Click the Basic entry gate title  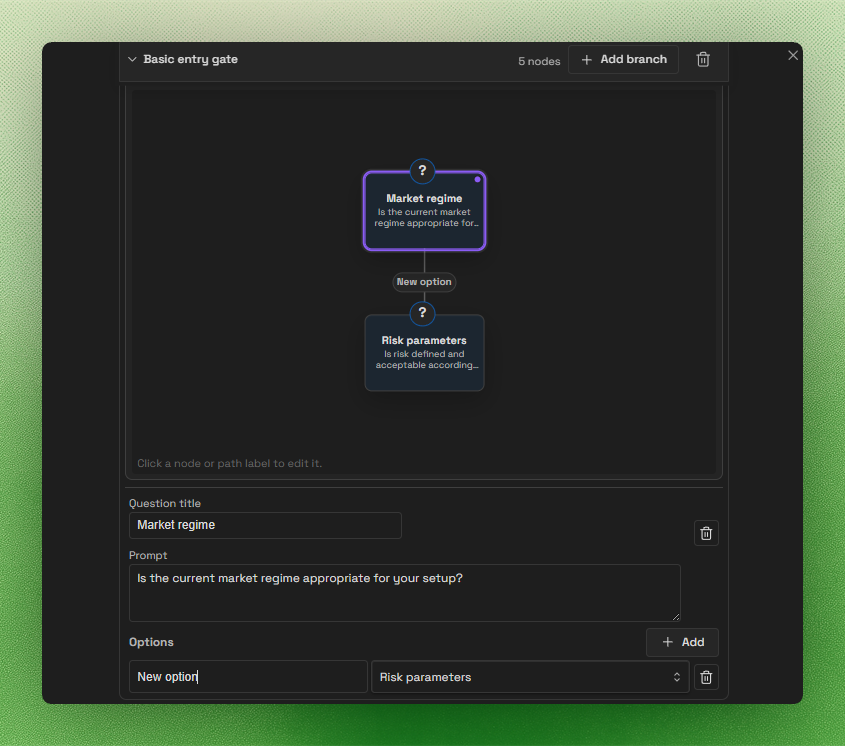coord(190,59)
